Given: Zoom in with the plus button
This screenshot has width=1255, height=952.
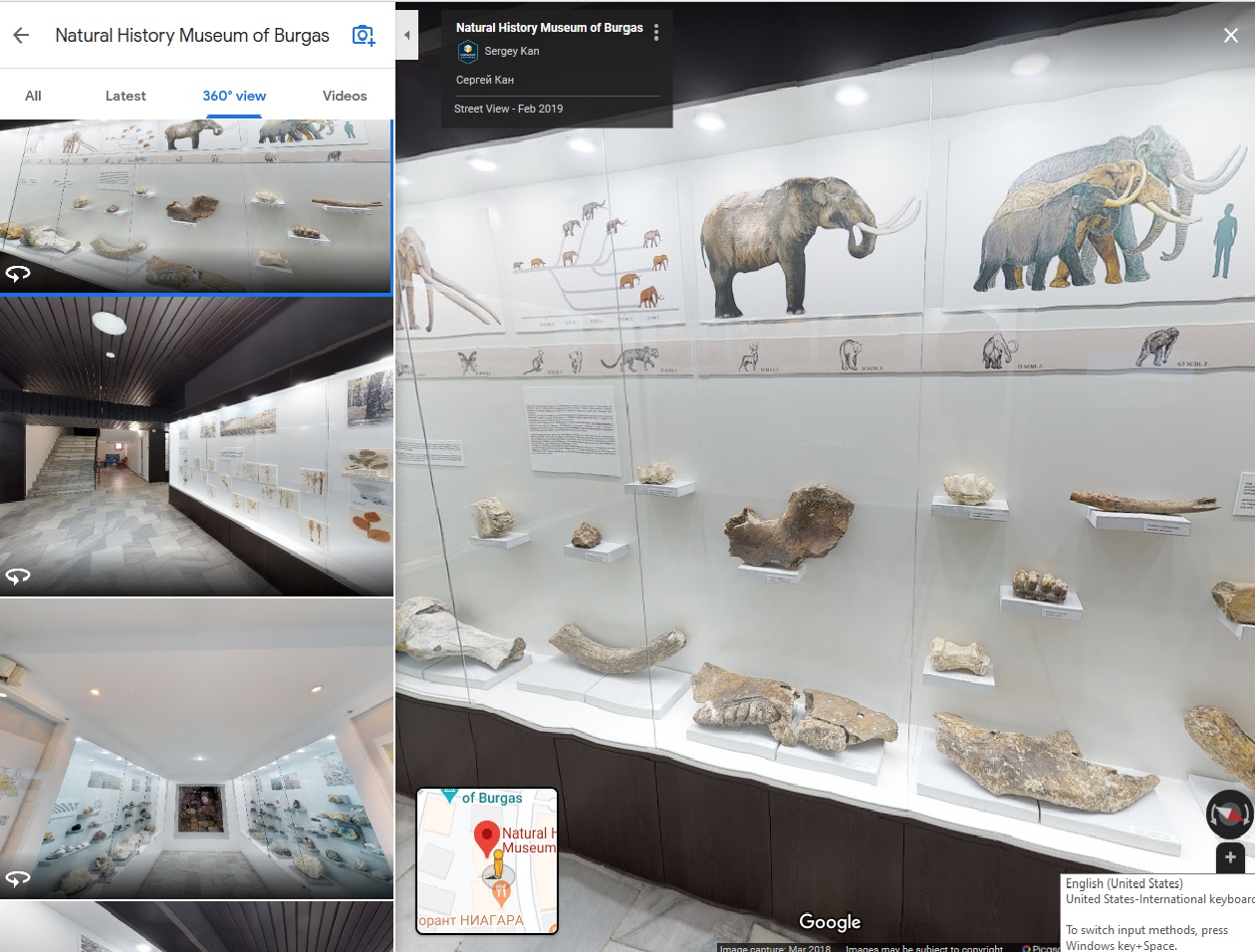Looking at the screenshot, I should click(1230, 857).
